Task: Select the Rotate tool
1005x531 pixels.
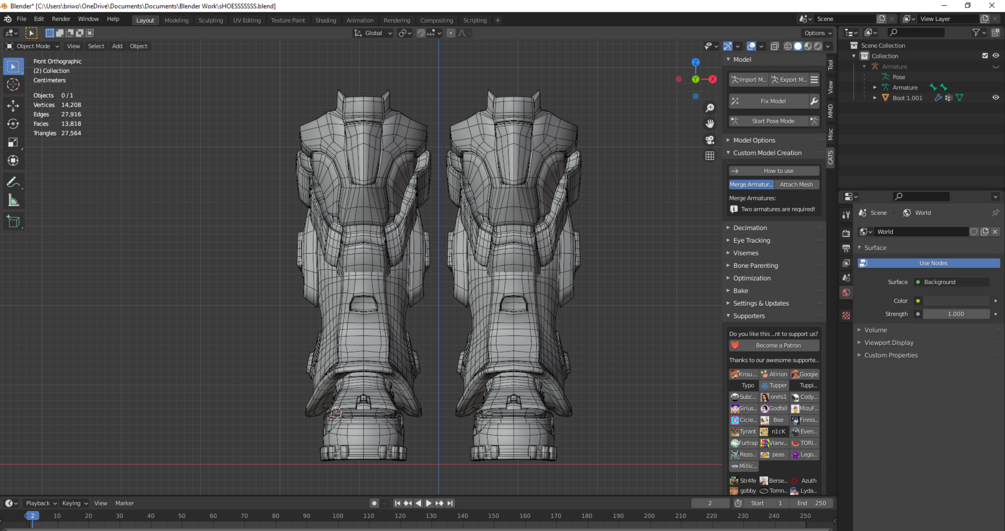Action: point(13,124)
